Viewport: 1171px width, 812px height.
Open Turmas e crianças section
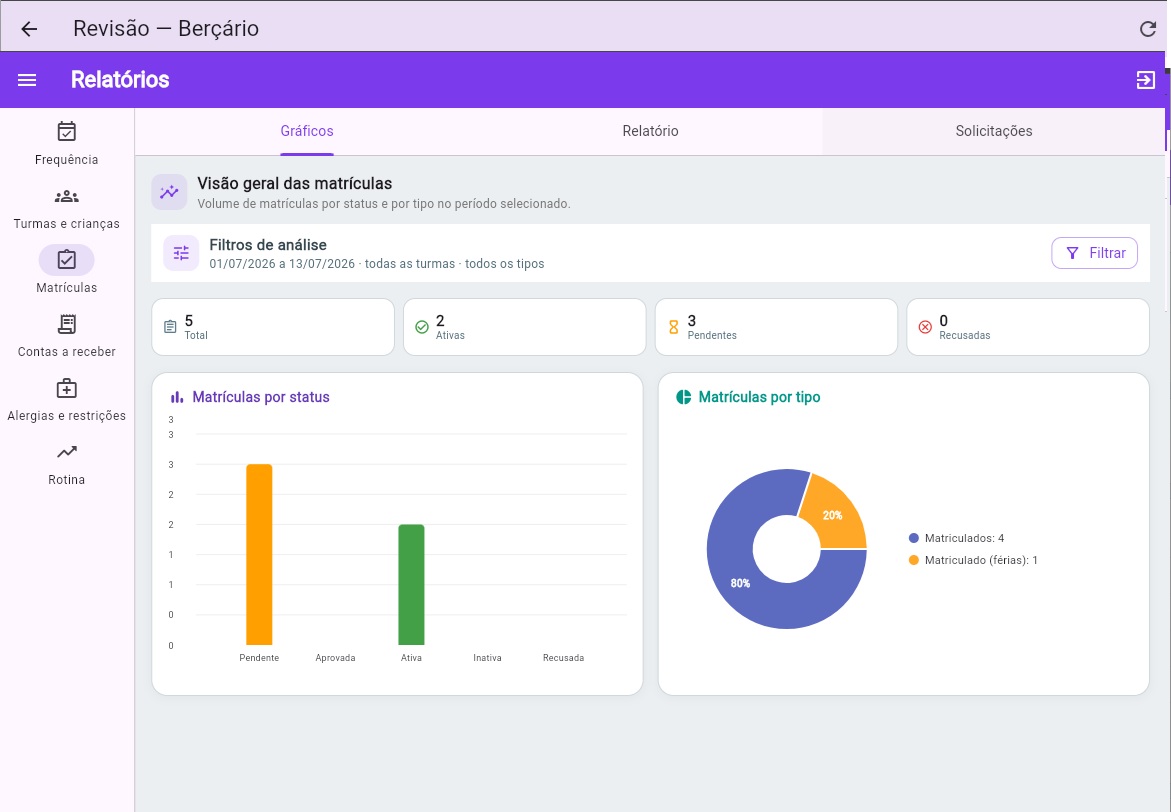[x=66, y=208]
